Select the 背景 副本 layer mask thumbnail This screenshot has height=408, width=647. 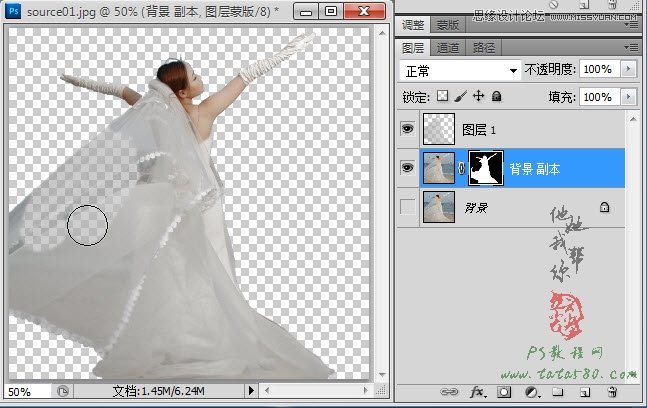tap(486, 168)
